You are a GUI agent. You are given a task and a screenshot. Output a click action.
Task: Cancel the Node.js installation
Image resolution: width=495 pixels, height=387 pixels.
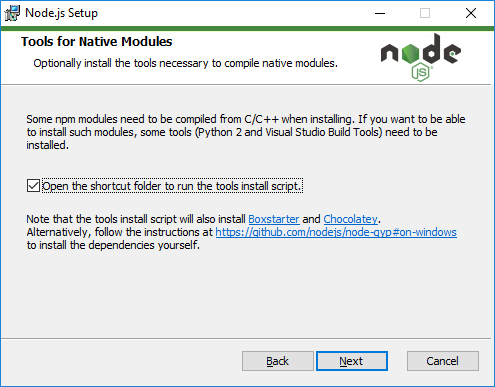tap(443, 361)
